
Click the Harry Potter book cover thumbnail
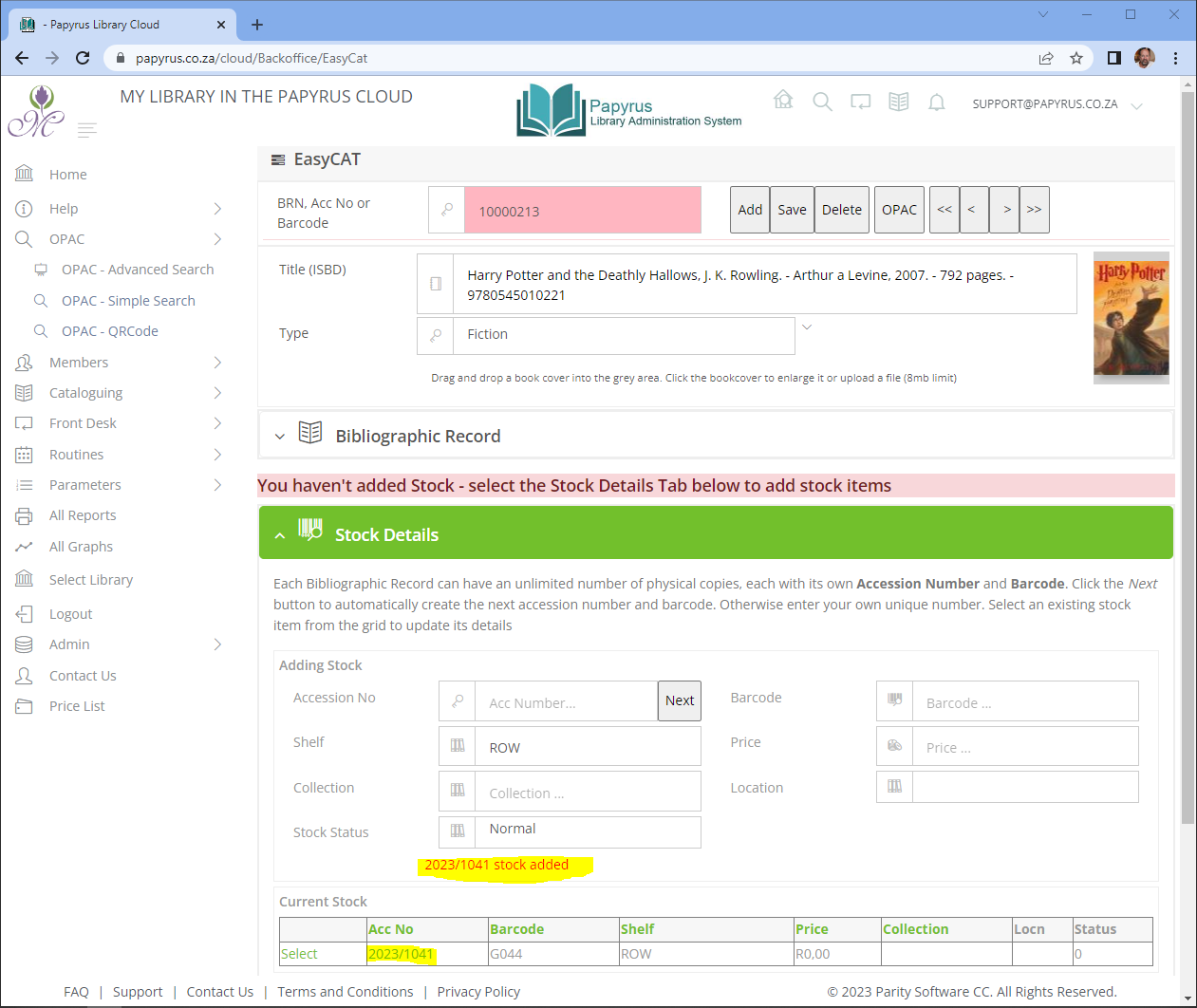(x=1132, y=317)
